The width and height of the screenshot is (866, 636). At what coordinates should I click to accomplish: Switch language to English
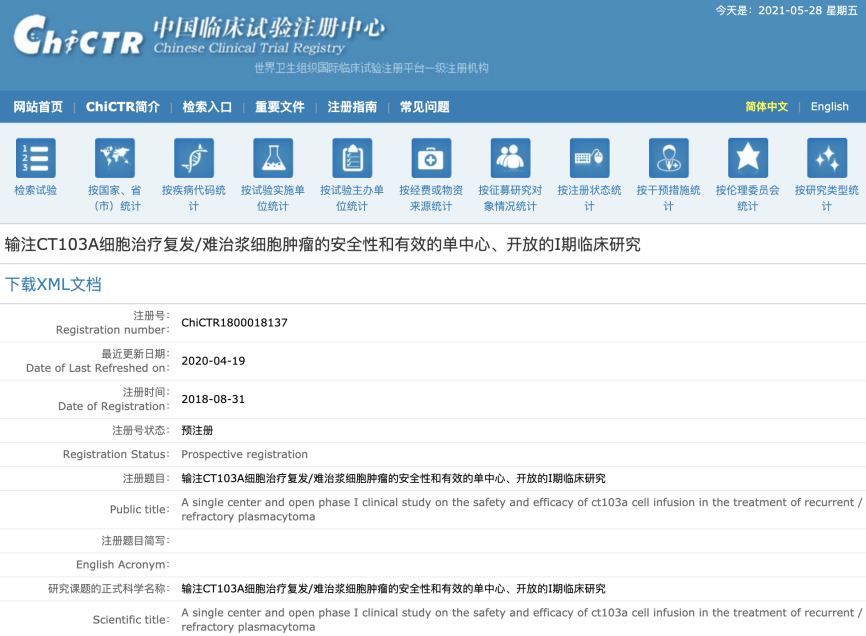pyautogui.click(x=830, y=107)
